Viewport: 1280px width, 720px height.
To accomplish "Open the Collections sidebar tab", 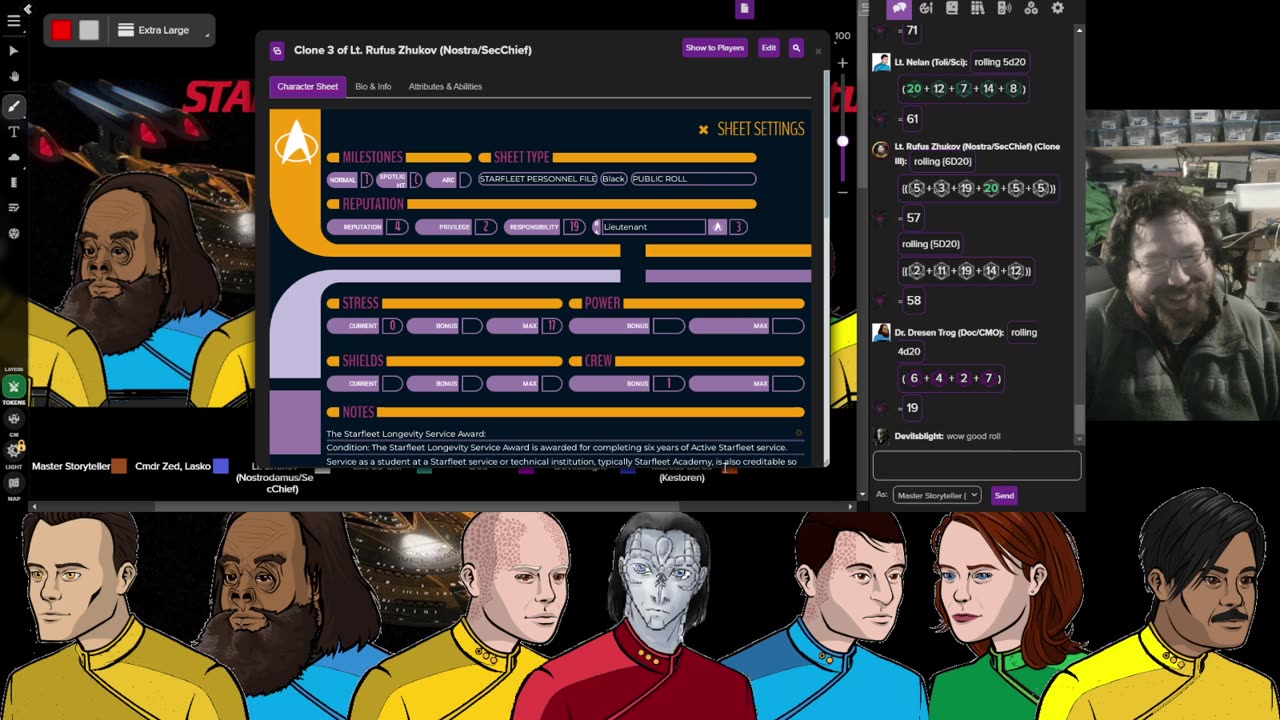I will [x=1031, y=9].
